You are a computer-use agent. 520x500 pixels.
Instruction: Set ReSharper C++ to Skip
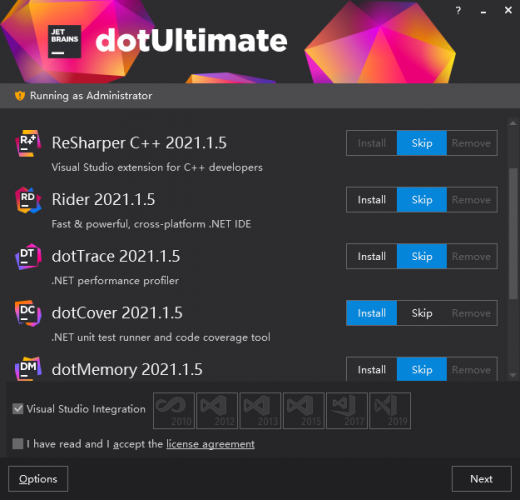(x=422, y=143)
